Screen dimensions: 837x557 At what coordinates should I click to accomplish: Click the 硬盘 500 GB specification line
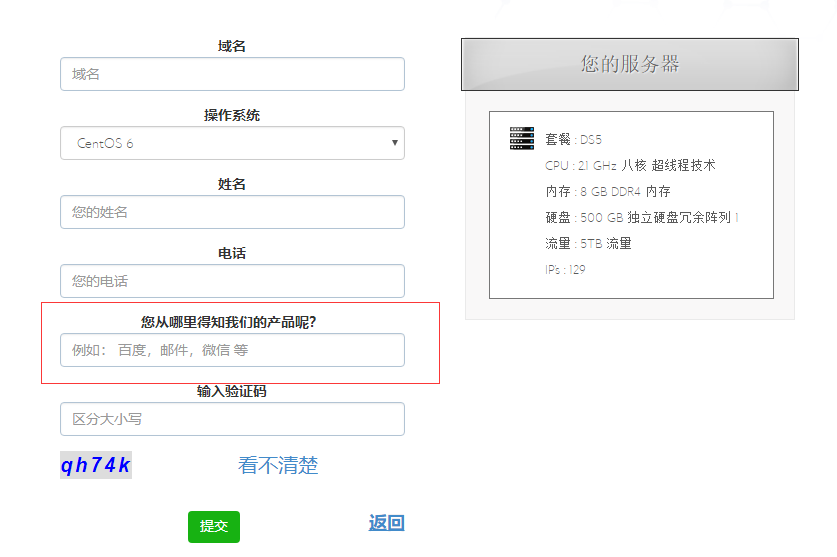click(641, 217)
